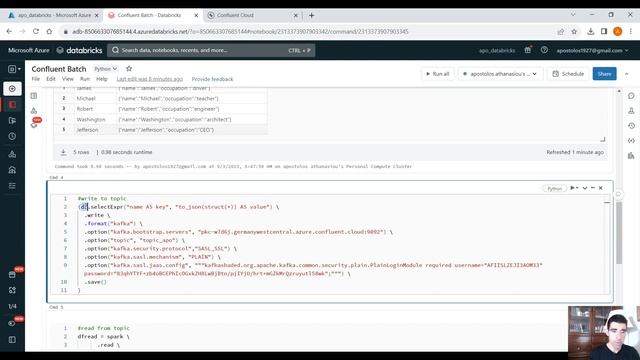Open the help question mark icon

544,50
